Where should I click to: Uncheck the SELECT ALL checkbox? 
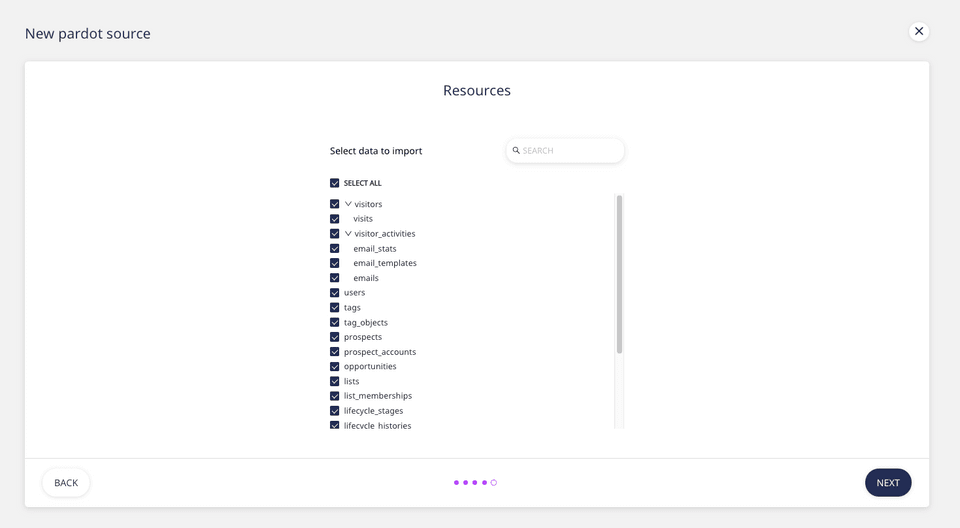[335, 183]
